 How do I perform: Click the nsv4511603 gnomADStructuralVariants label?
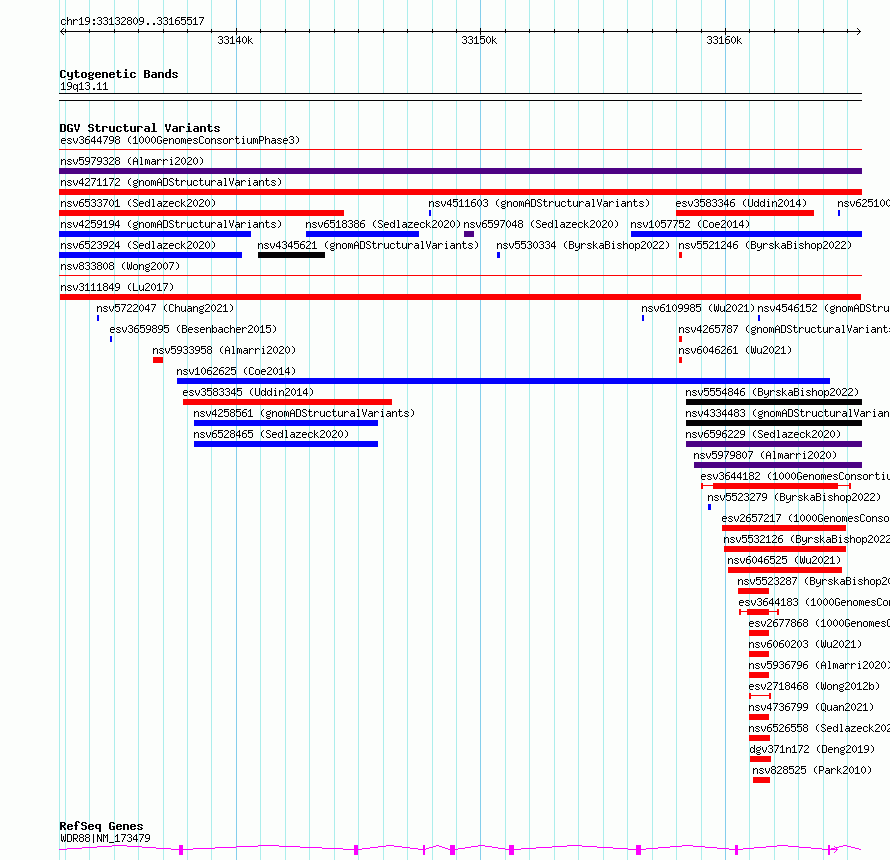tap(539, 203)
